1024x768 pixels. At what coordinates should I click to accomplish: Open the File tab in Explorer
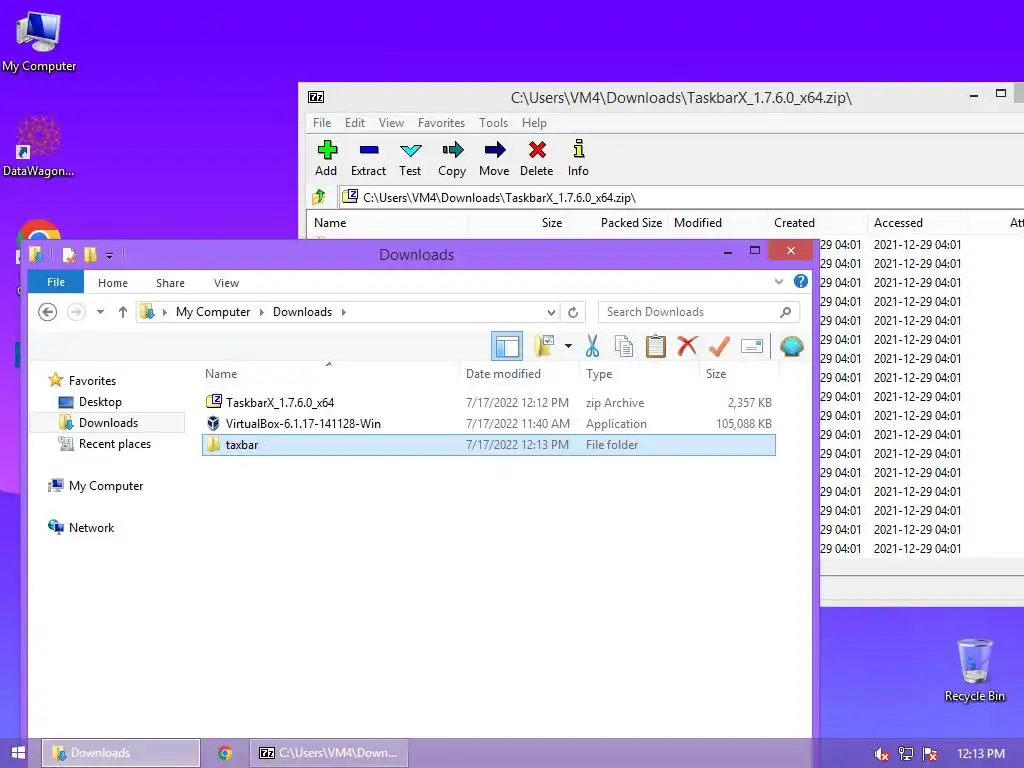tap(56, 282)
